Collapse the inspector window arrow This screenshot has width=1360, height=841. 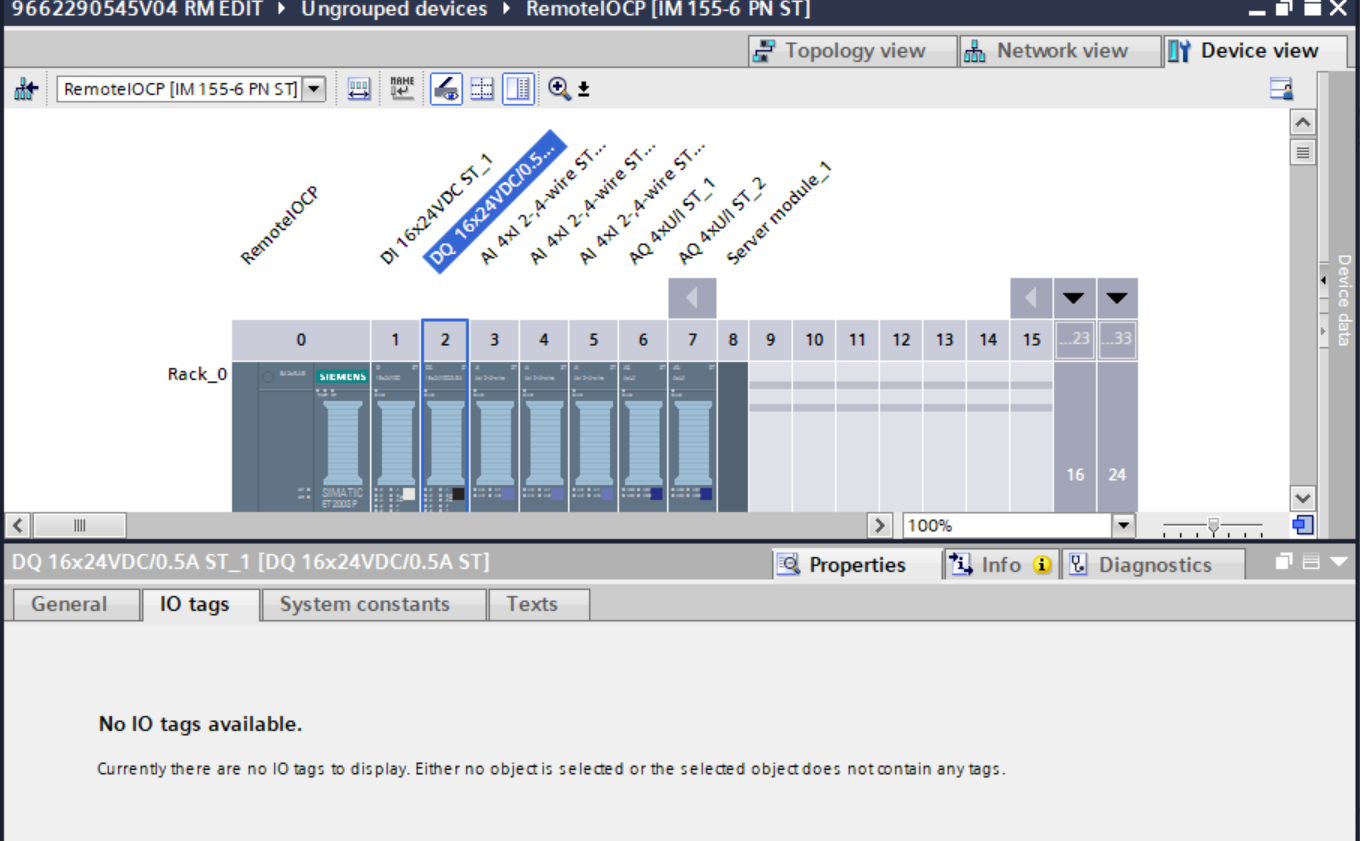[x=1338, y=562]
